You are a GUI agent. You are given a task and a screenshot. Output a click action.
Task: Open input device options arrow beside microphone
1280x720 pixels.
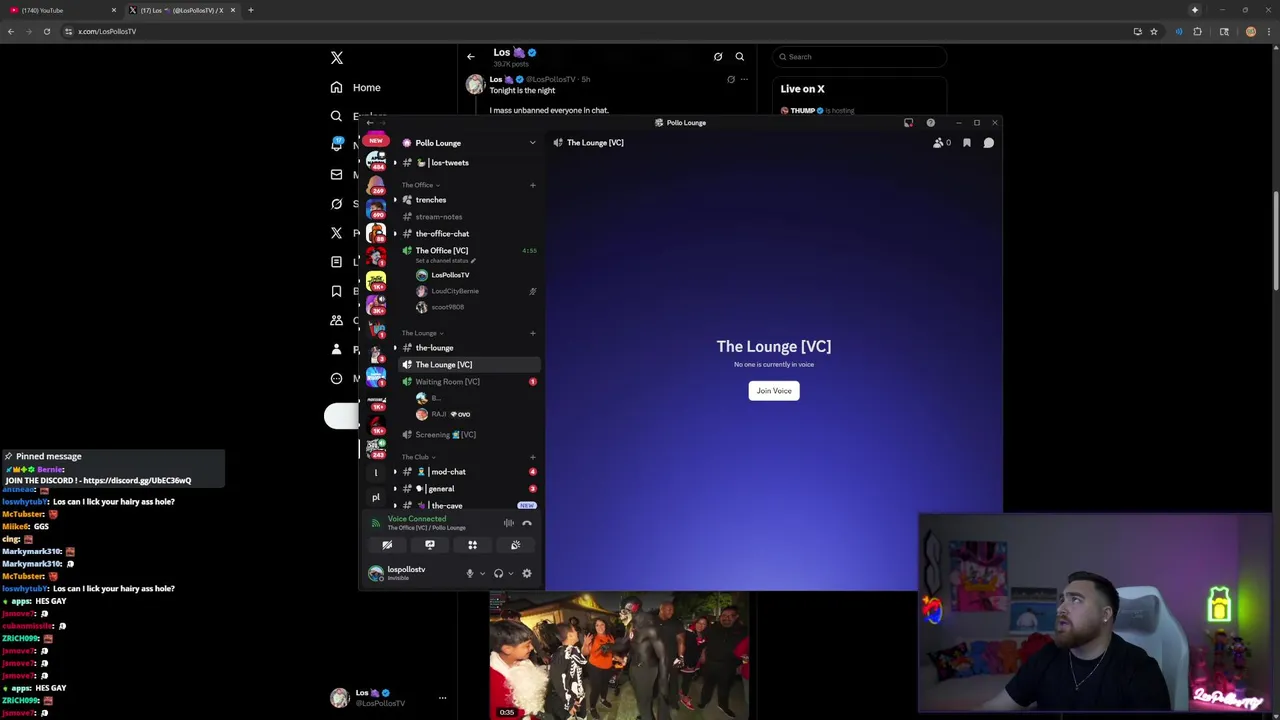pyautogui.click(x=482, y=573)
